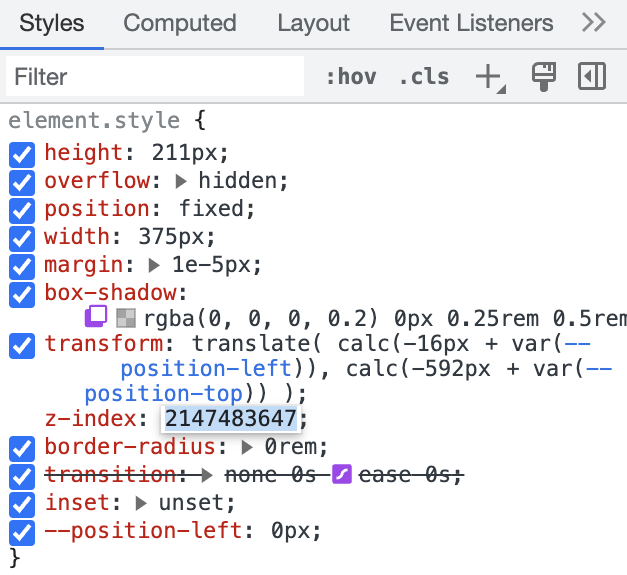Edit the z-index value 2147483647

coord(231,419)
